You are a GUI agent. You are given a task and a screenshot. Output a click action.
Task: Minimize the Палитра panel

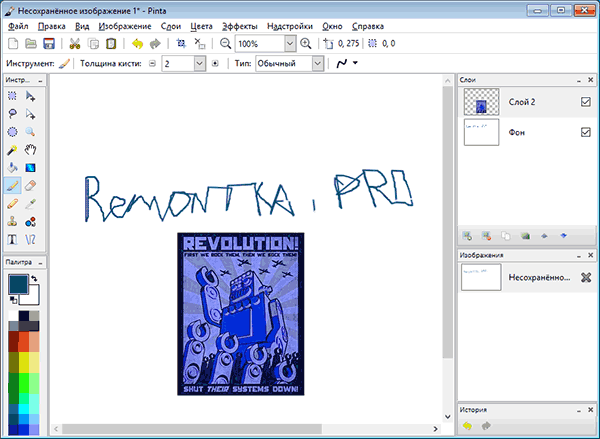pos(40,263)
